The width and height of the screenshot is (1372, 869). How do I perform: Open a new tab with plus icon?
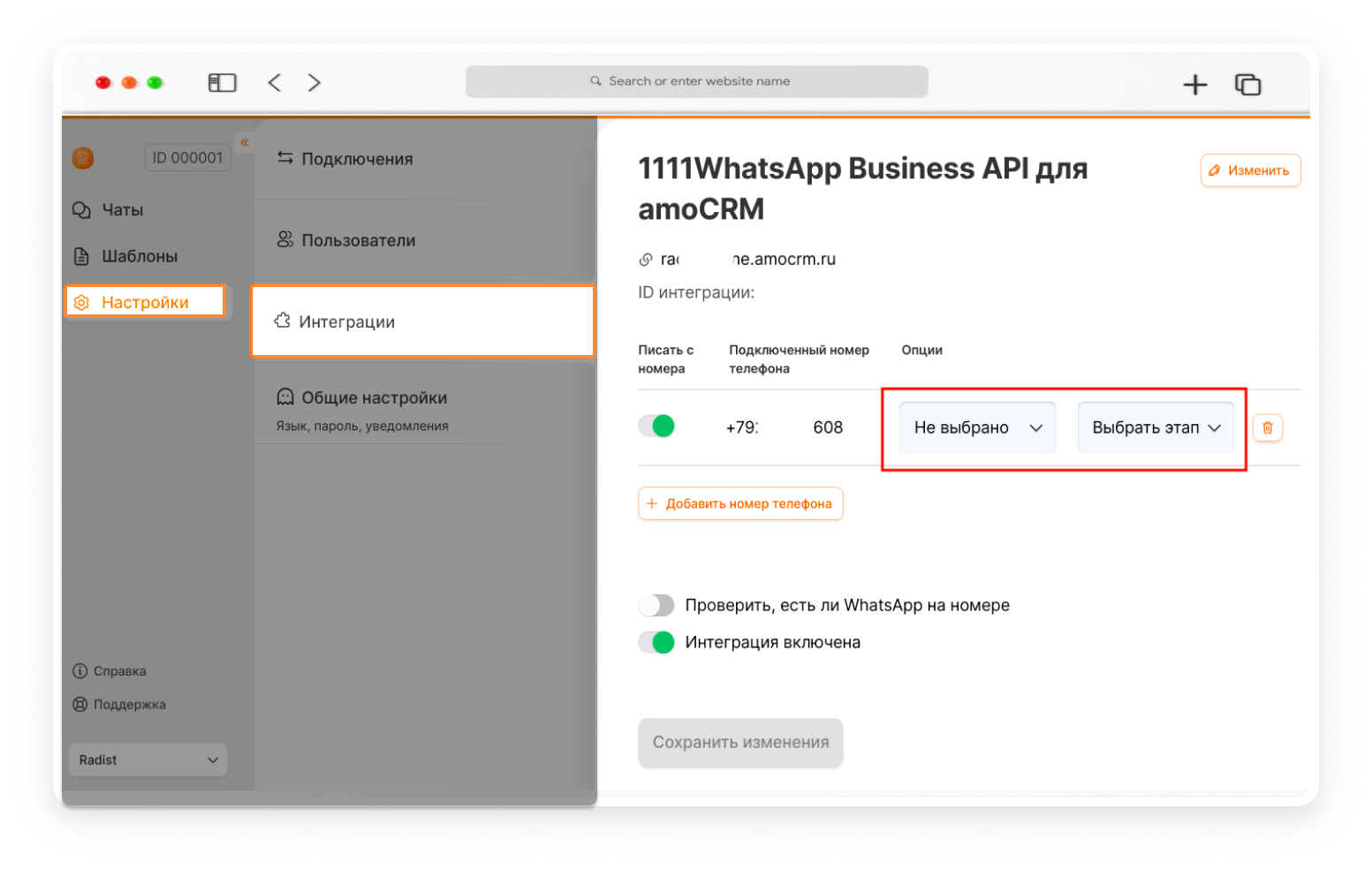[1194, 85]
